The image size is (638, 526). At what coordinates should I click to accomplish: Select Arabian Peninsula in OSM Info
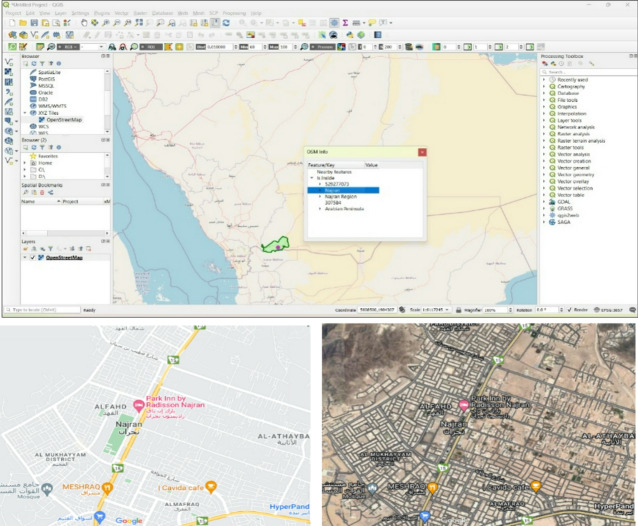344,209
